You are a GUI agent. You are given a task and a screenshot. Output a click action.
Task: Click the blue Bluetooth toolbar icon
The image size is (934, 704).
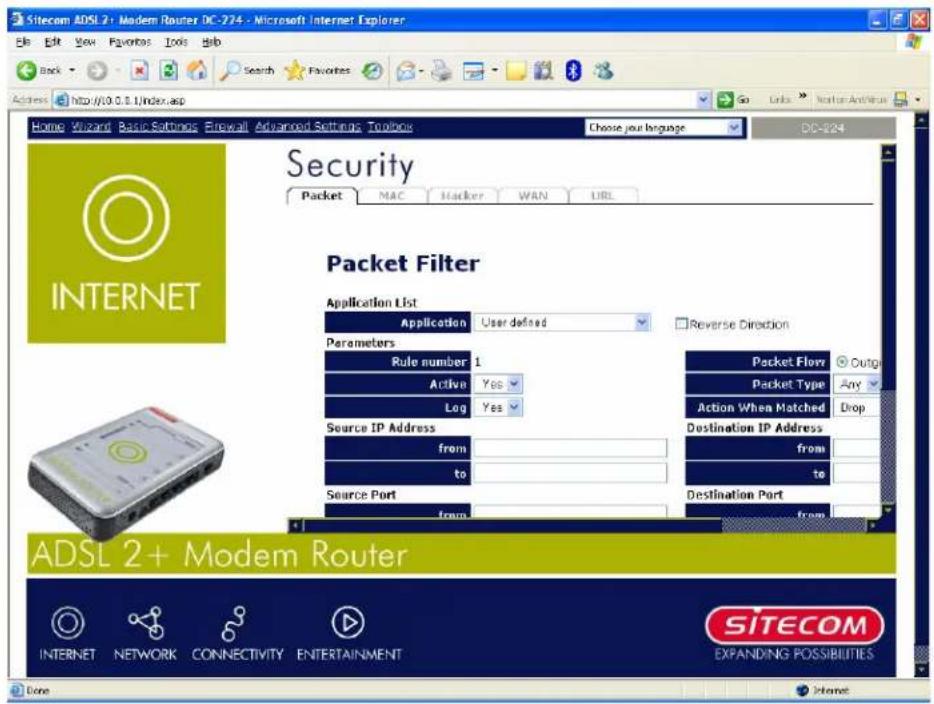pos(573,71)
